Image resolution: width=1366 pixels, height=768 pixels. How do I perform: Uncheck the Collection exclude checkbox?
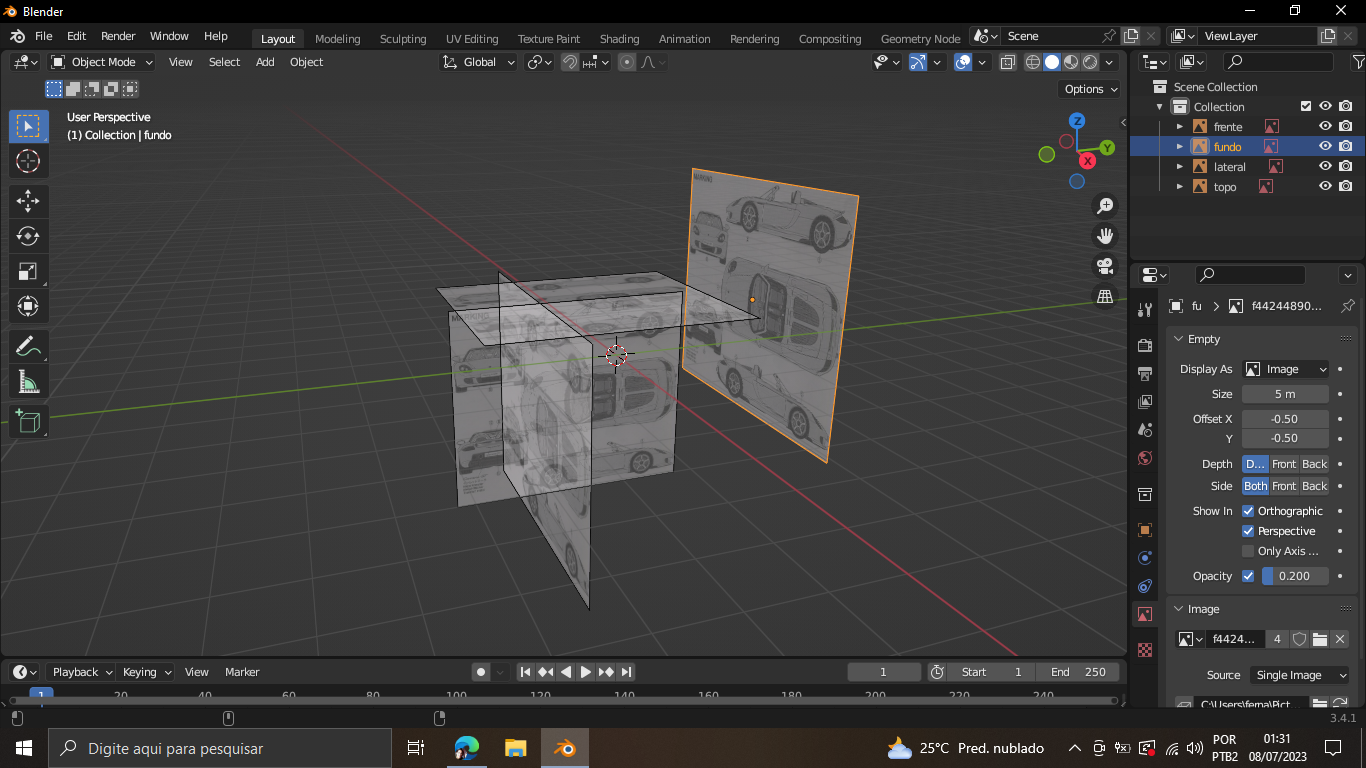click(1305, 106)
